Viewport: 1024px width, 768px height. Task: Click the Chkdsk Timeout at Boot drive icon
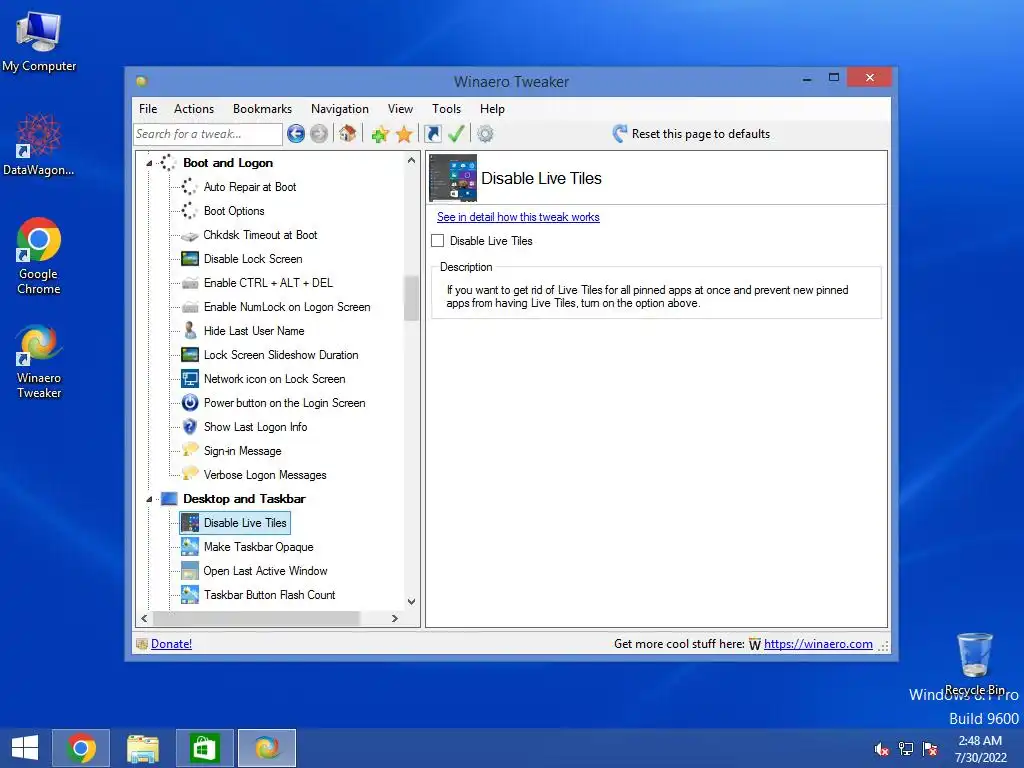tap(189, 235)
